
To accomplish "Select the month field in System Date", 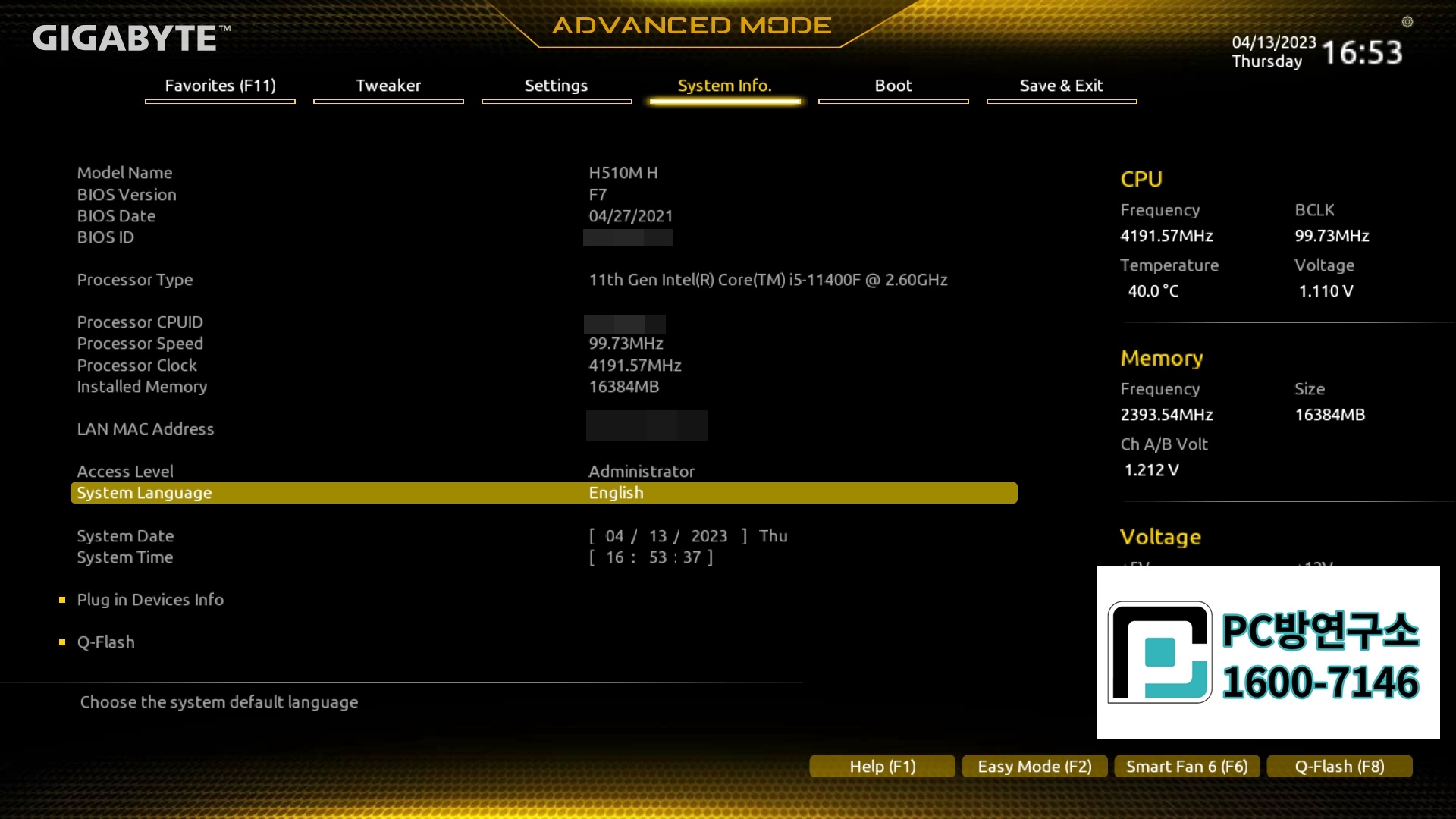I will [x=614, y=536].
